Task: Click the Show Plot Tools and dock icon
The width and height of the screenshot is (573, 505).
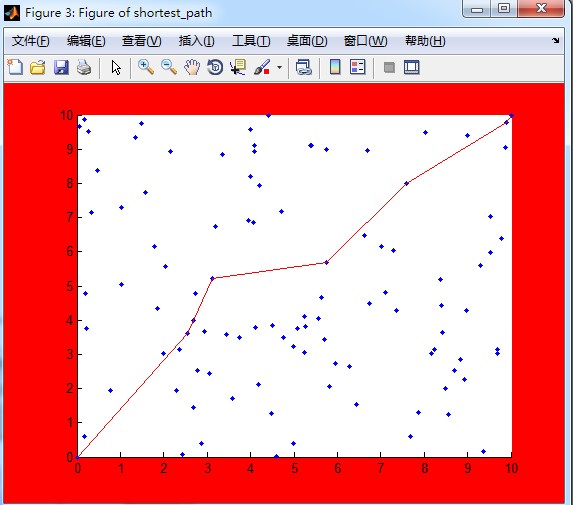Action: [411, 67]
